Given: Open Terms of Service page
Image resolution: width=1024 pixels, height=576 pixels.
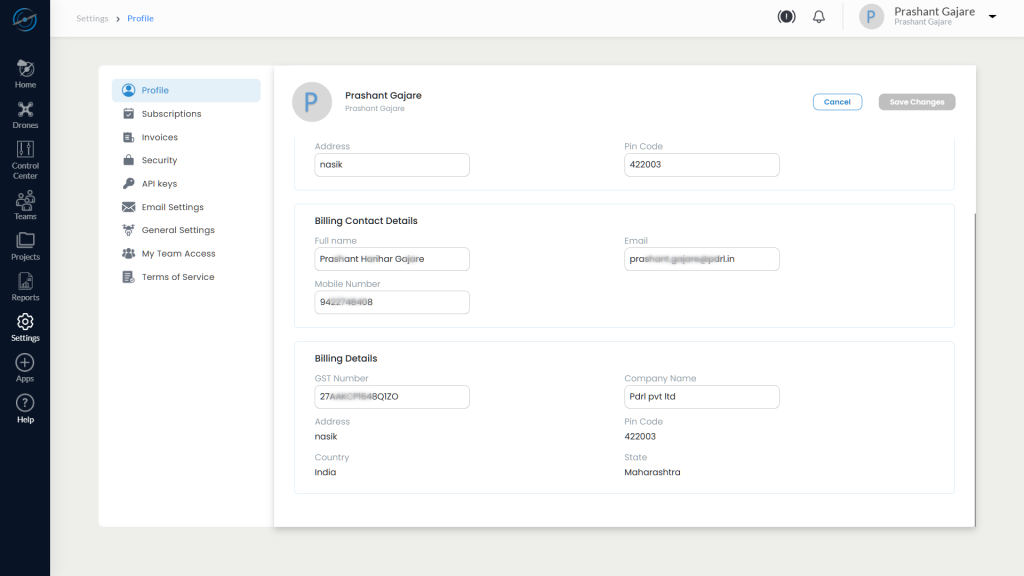Looking at the screenshot, I should [181, 276].
